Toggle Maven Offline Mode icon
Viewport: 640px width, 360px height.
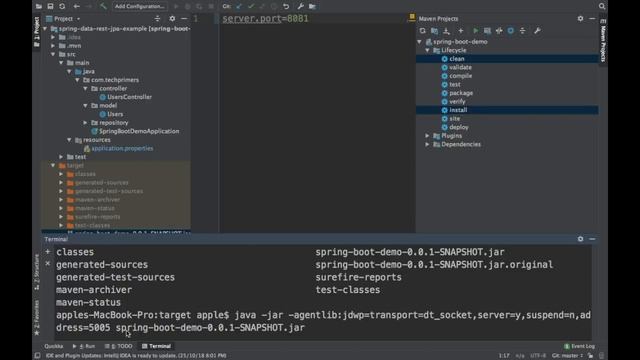click(x=499, y=31)
